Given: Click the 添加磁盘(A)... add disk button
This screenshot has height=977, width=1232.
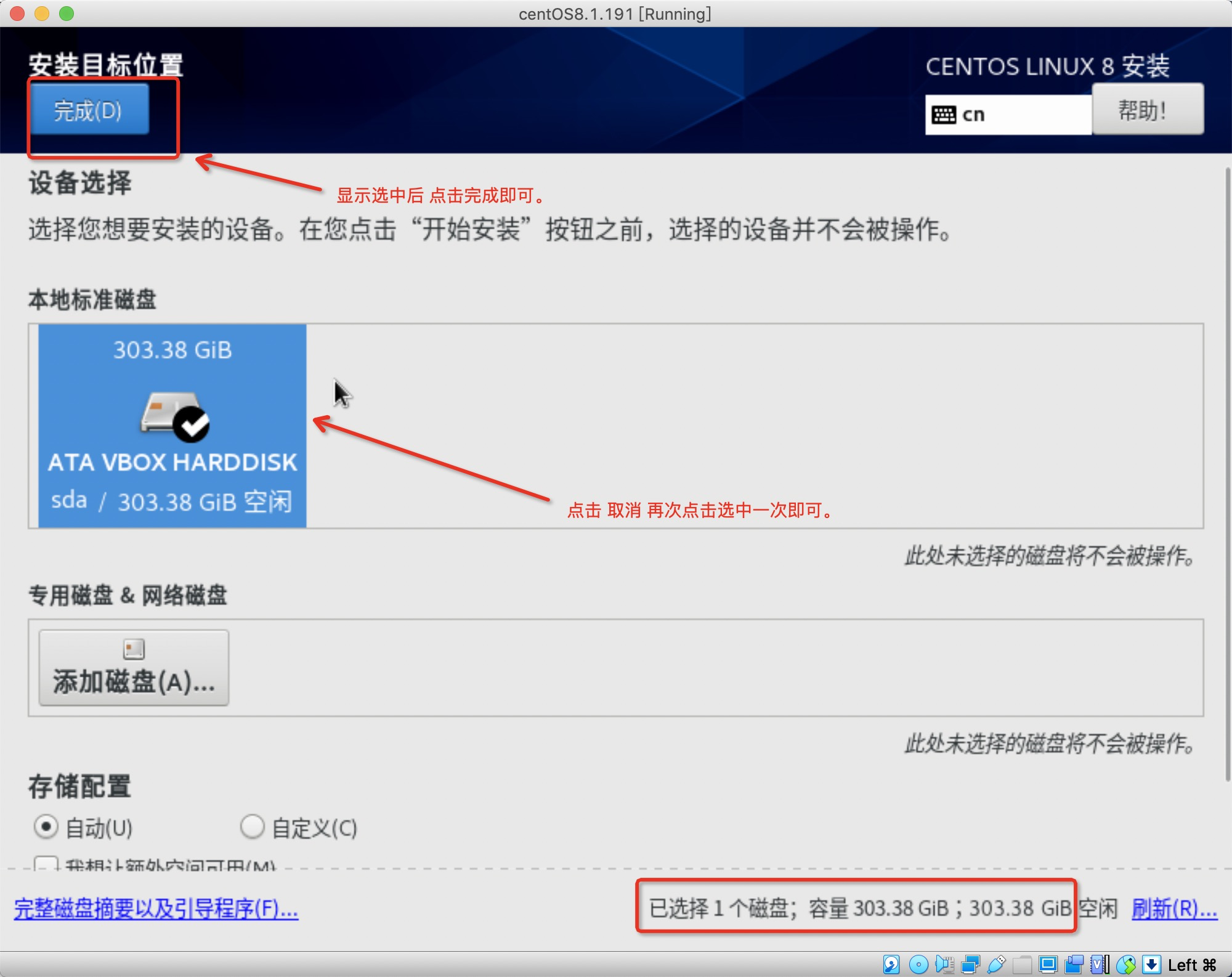Looking at the screenshot, I should pyautogui.click(x=134, y=668).
